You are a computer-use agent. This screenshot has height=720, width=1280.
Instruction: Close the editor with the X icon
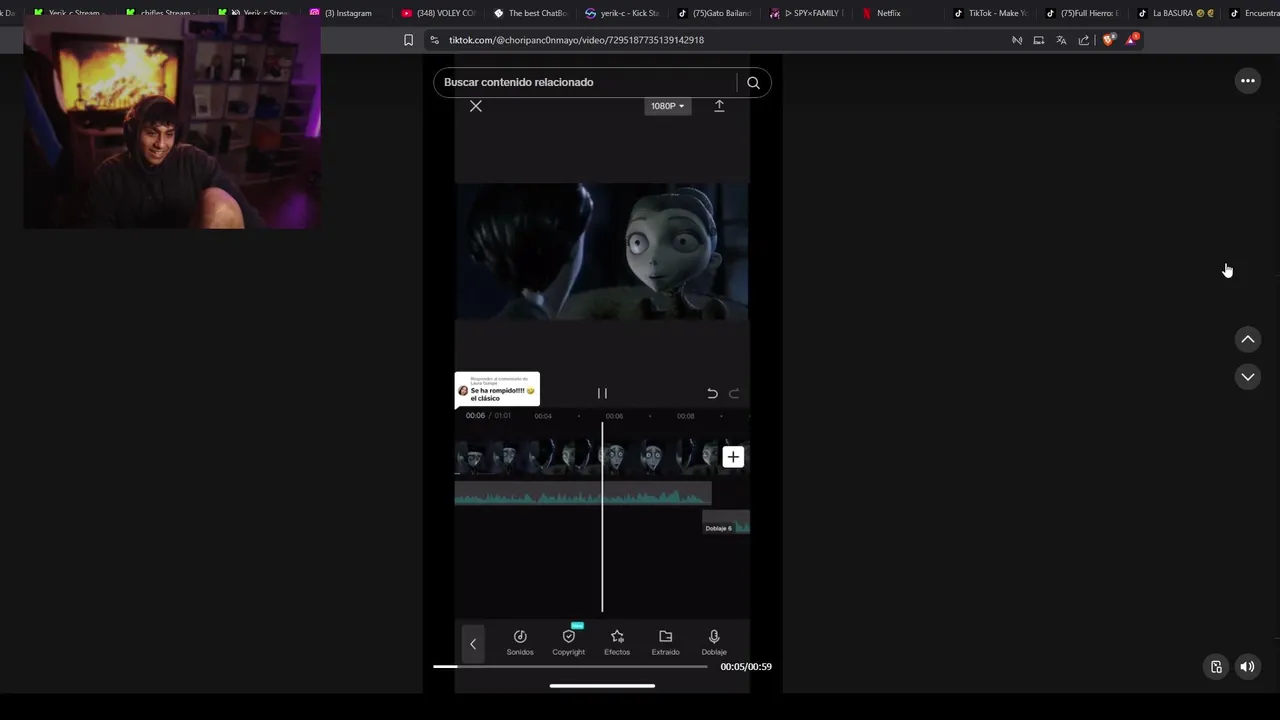pos(476,106)
